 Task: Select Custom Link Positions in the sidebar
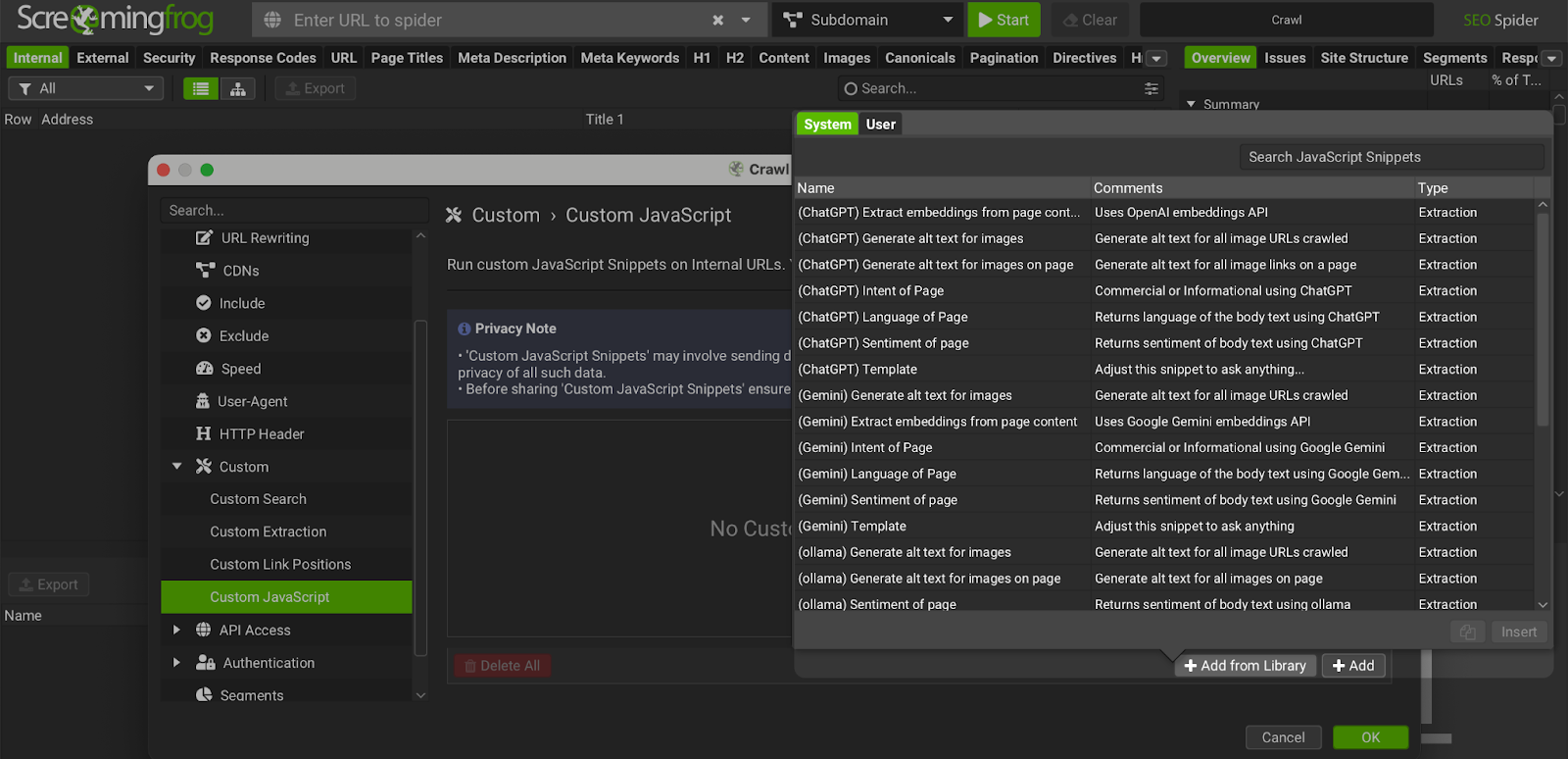286,564
